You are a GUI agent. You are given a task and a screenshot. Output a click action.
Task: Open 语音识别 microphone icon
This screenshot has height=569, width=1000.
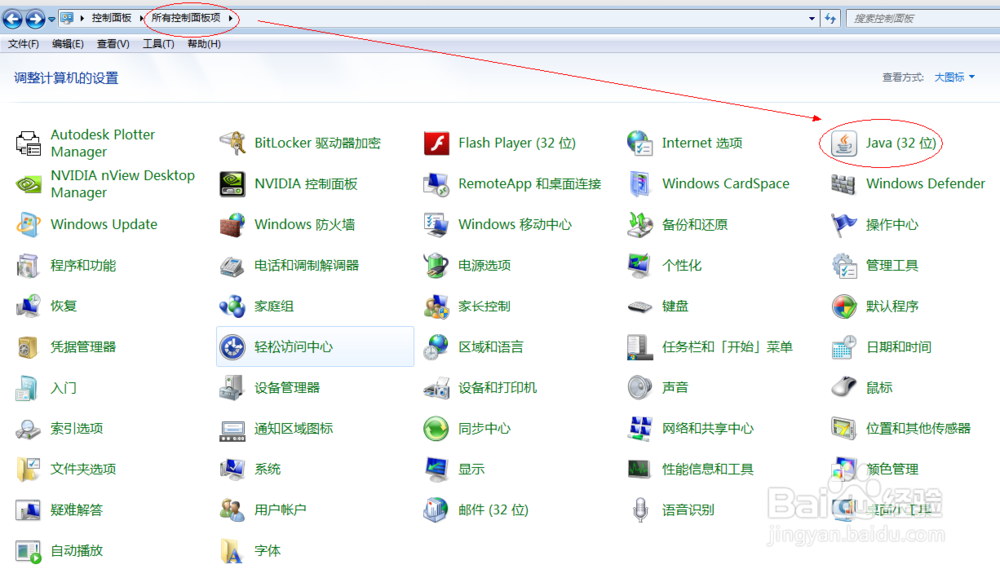coord(640,510)
